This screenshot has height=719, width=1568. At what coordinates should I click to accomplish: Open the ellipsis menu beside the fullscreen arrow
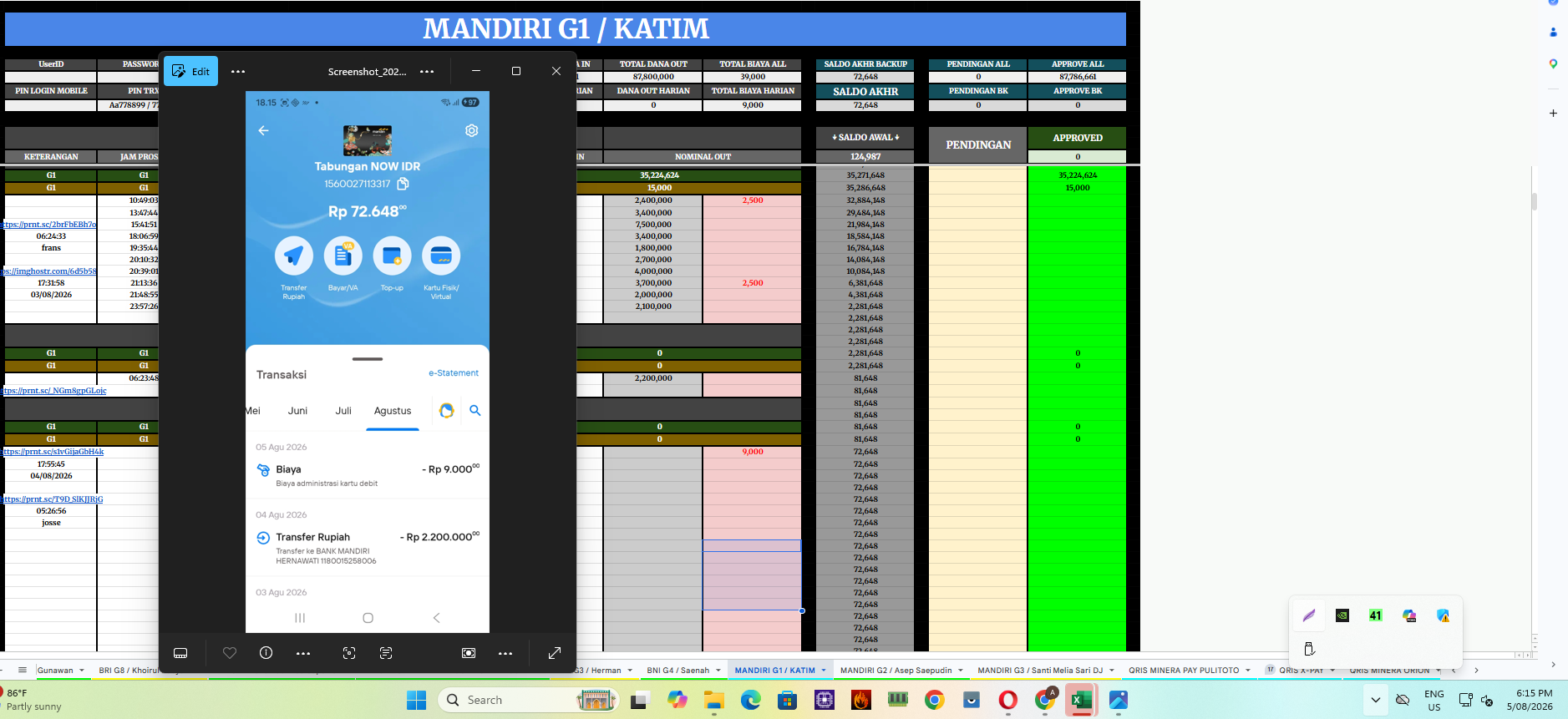click(505, 653)
